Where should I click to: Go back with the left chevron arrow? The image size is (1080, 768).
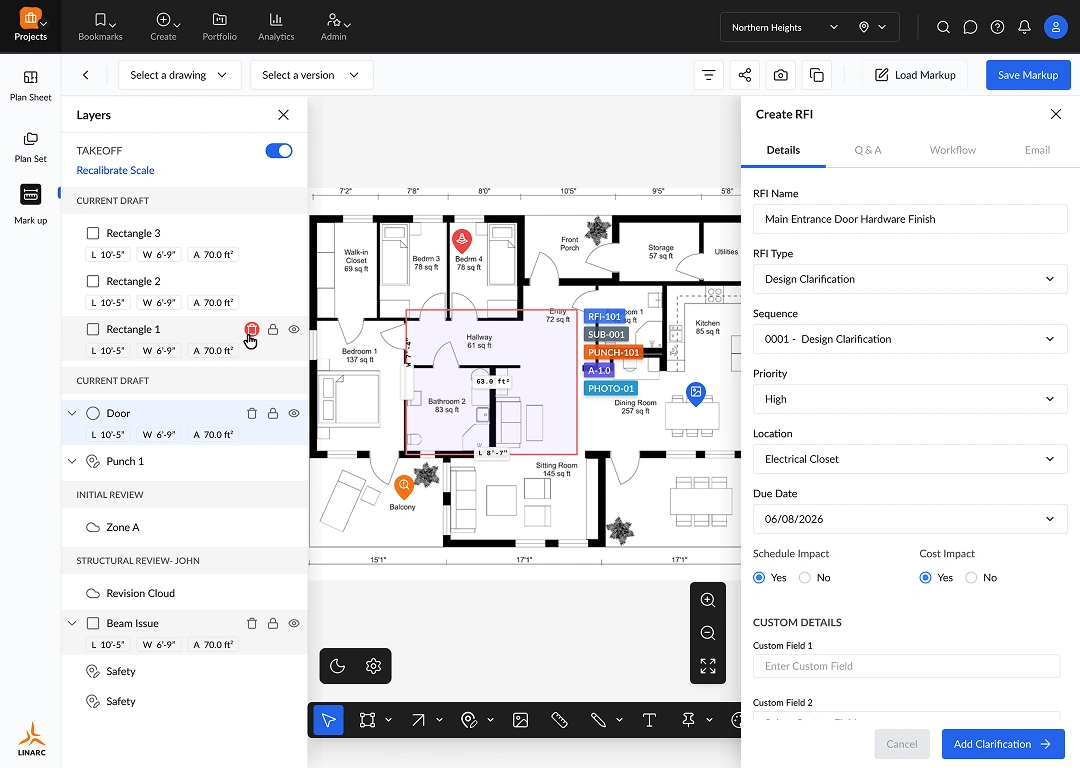click(85, 75)
